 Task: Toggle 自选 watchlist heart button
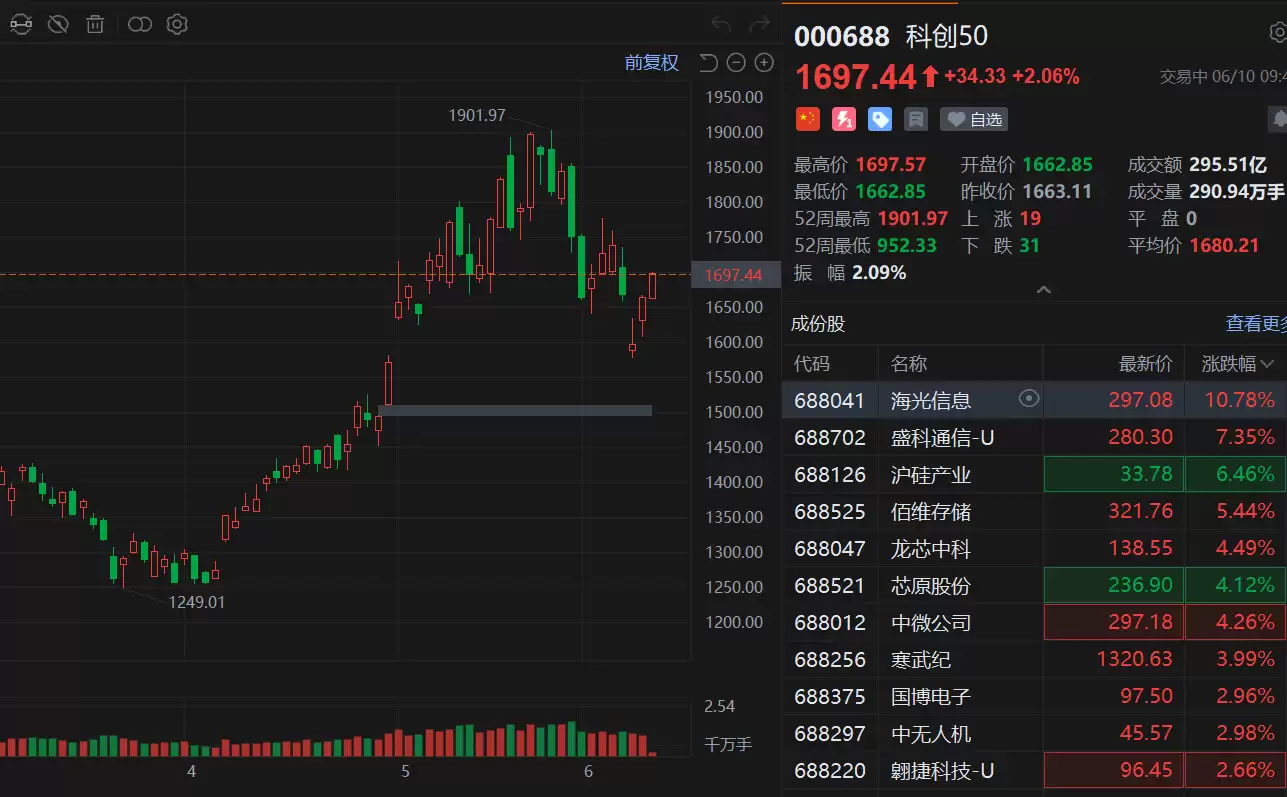tap(974, 119)
